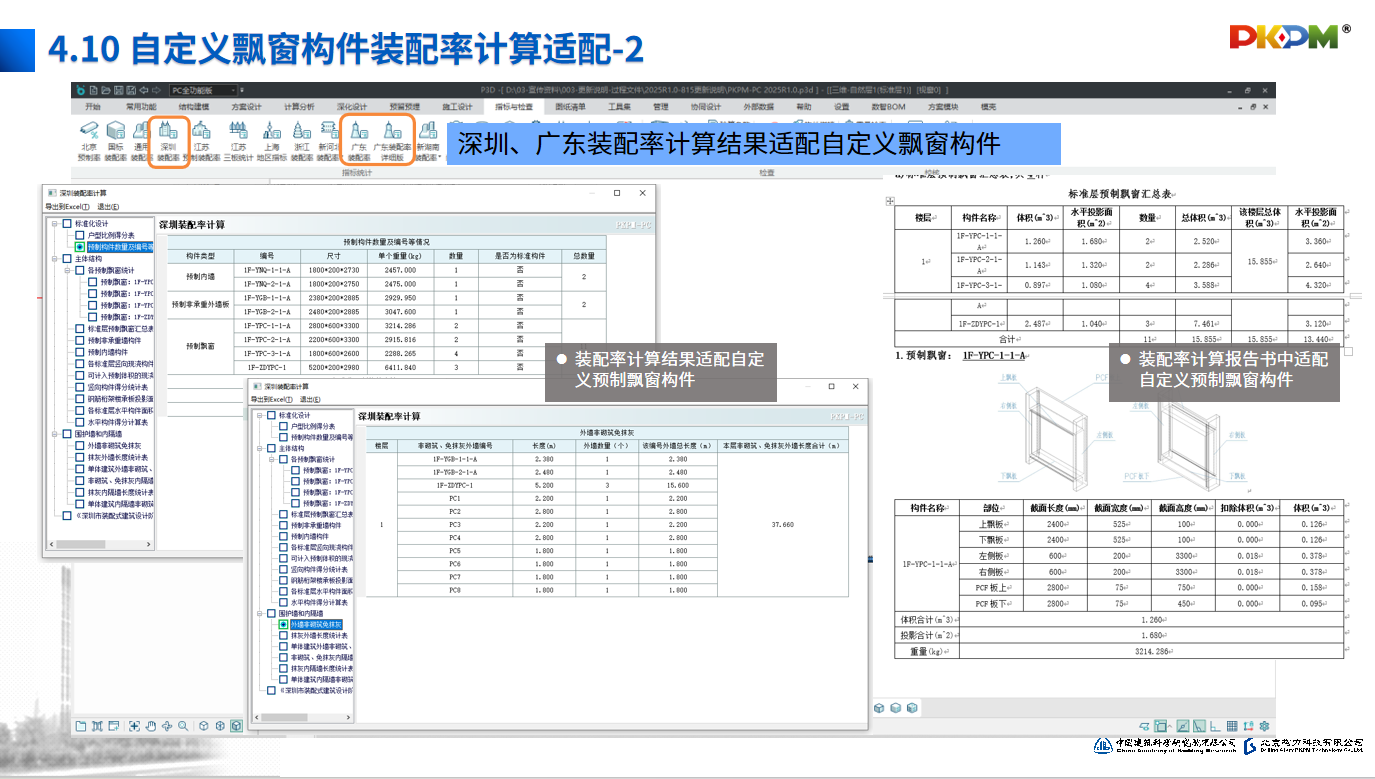Collapse 各预制飘窗统计 node in the front 深圳装配率计算 dialog
Screen dimensions: 1375x779
point(271,460)
